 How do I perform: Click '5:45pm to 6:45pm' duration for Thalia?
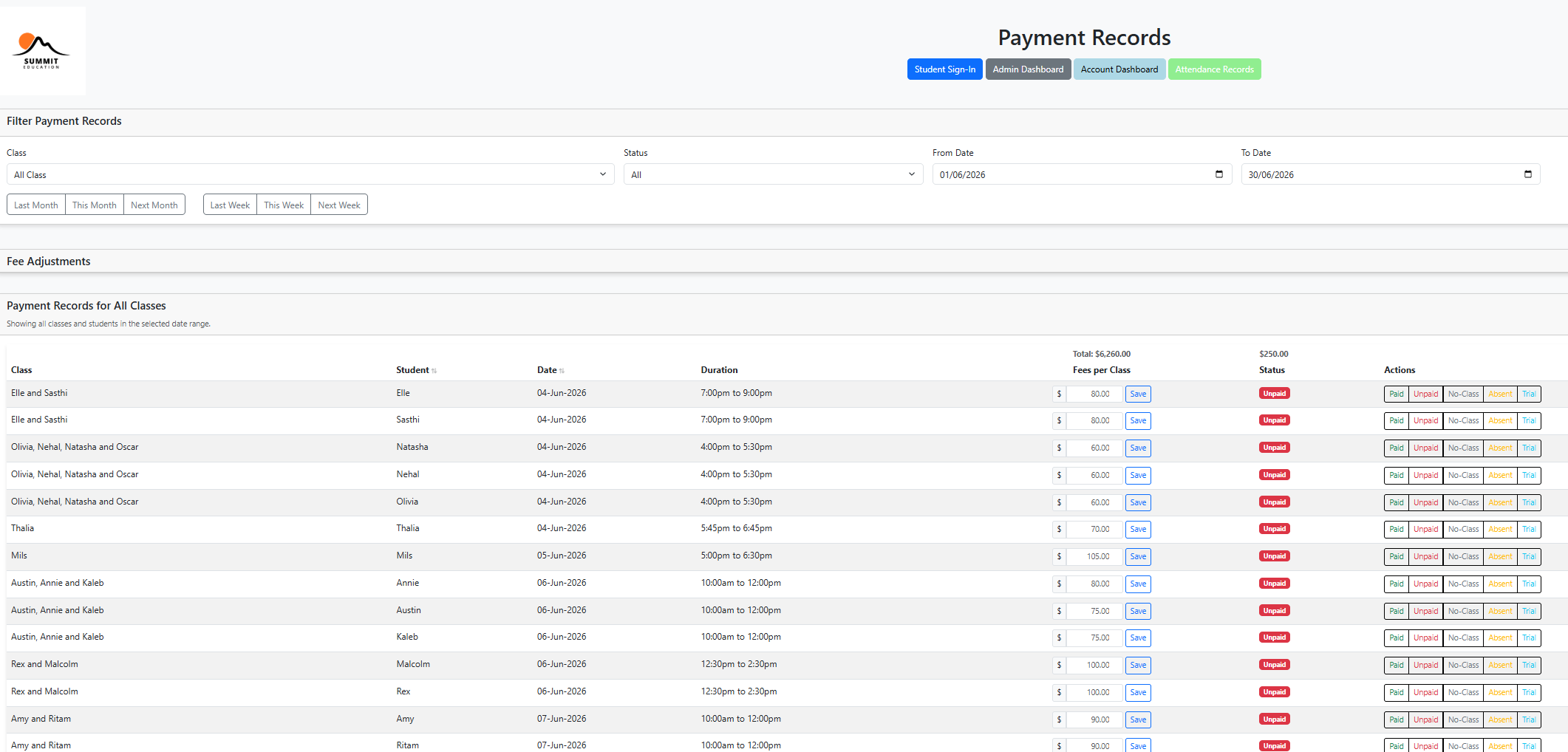736,528
